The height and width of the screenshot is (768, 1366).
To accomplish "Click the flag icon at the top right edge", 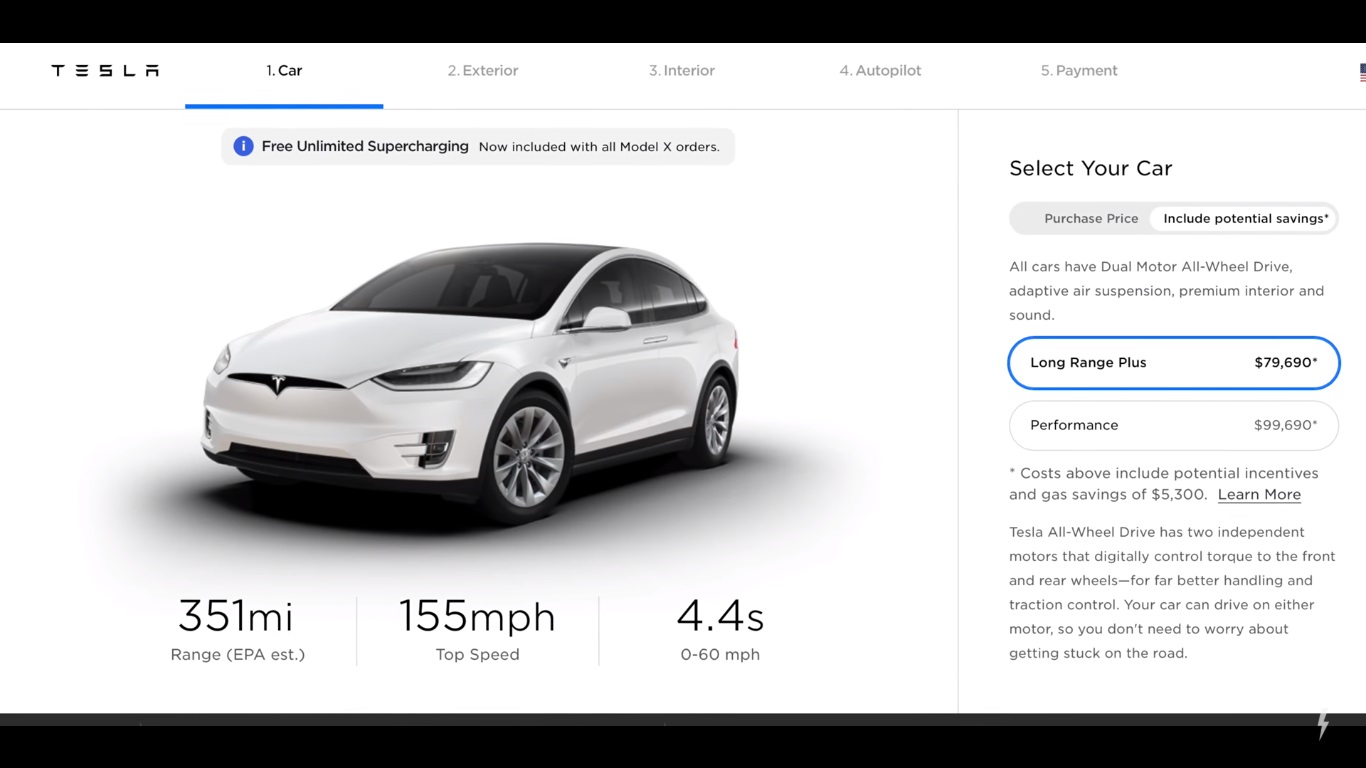I will tap(1362, 73).
